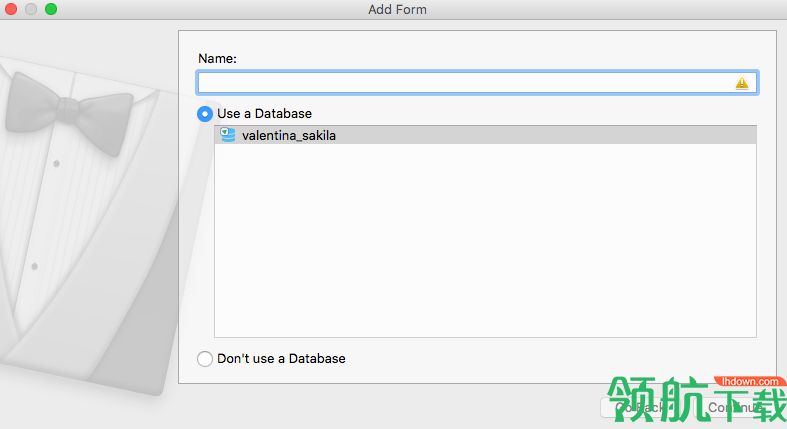The width and height of the screenshot is (787, 429).
Task: Click the Continue button
Action: pos(735,408)
